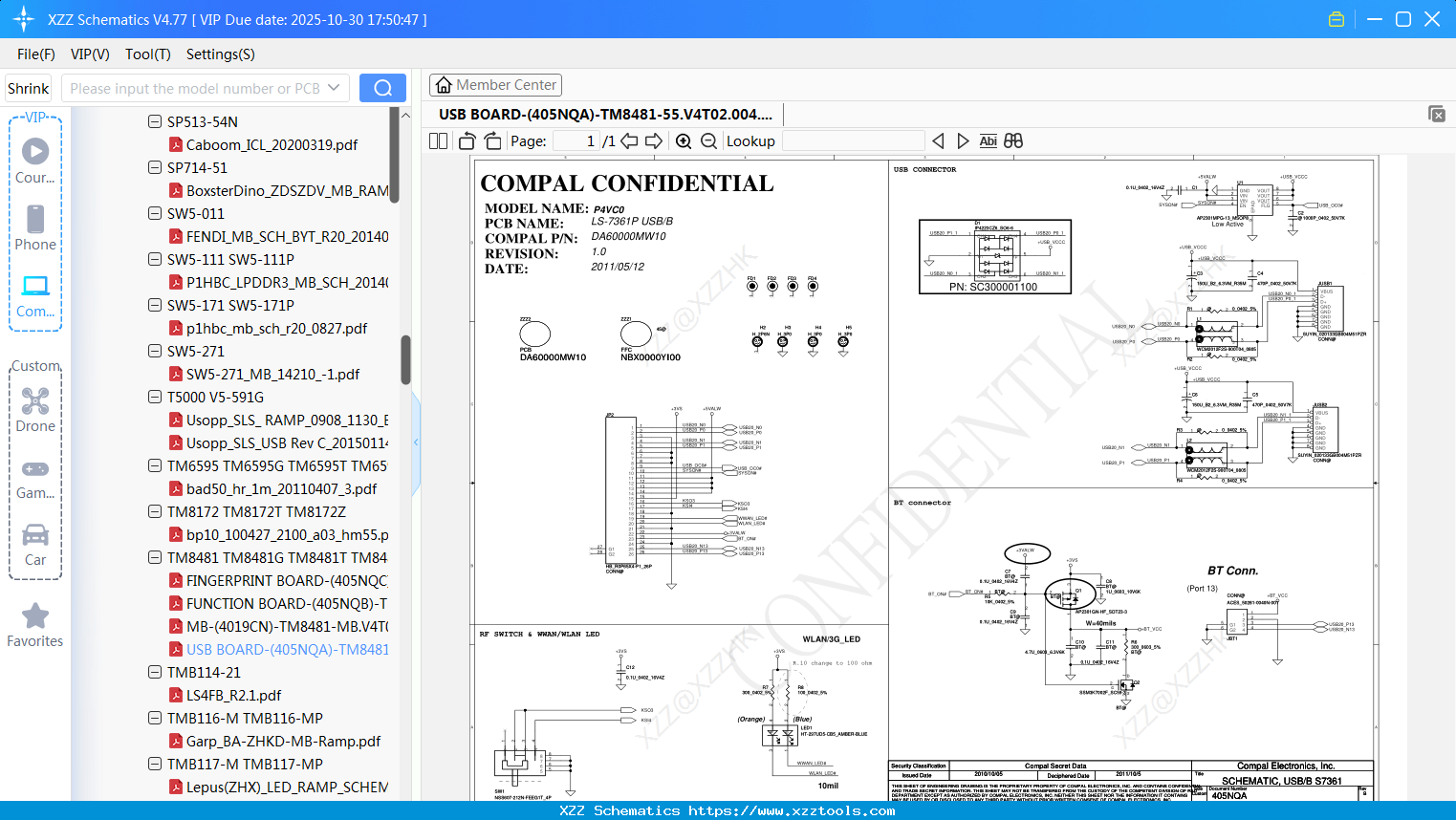Find previous Lookup match triangle
Image resolution: width=1456 pixels, height=820 pixels.
pyautogui.click(x=938, y=140)
